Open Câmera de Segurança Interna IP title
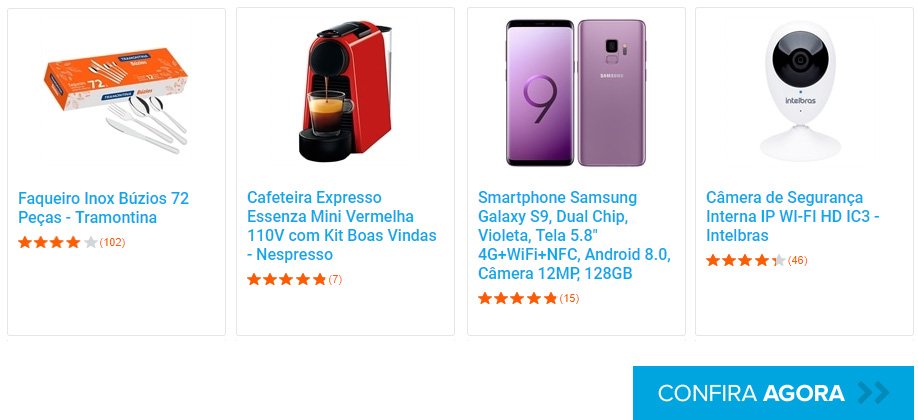This screenshot has width=918, height=420. 792,216
